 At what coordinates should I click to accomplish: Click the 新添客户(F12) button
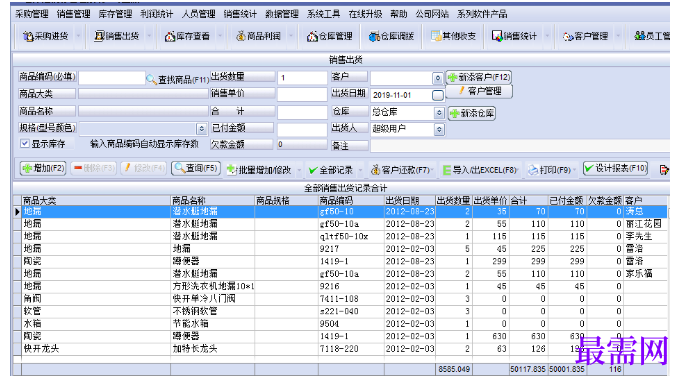click(x=479, y=77)
